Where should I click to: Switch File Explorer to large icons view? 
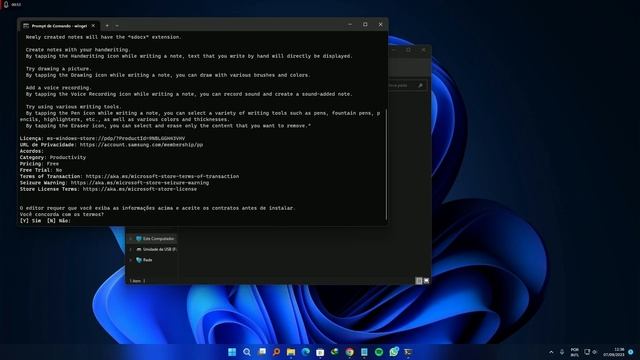(x=426, y=280)
